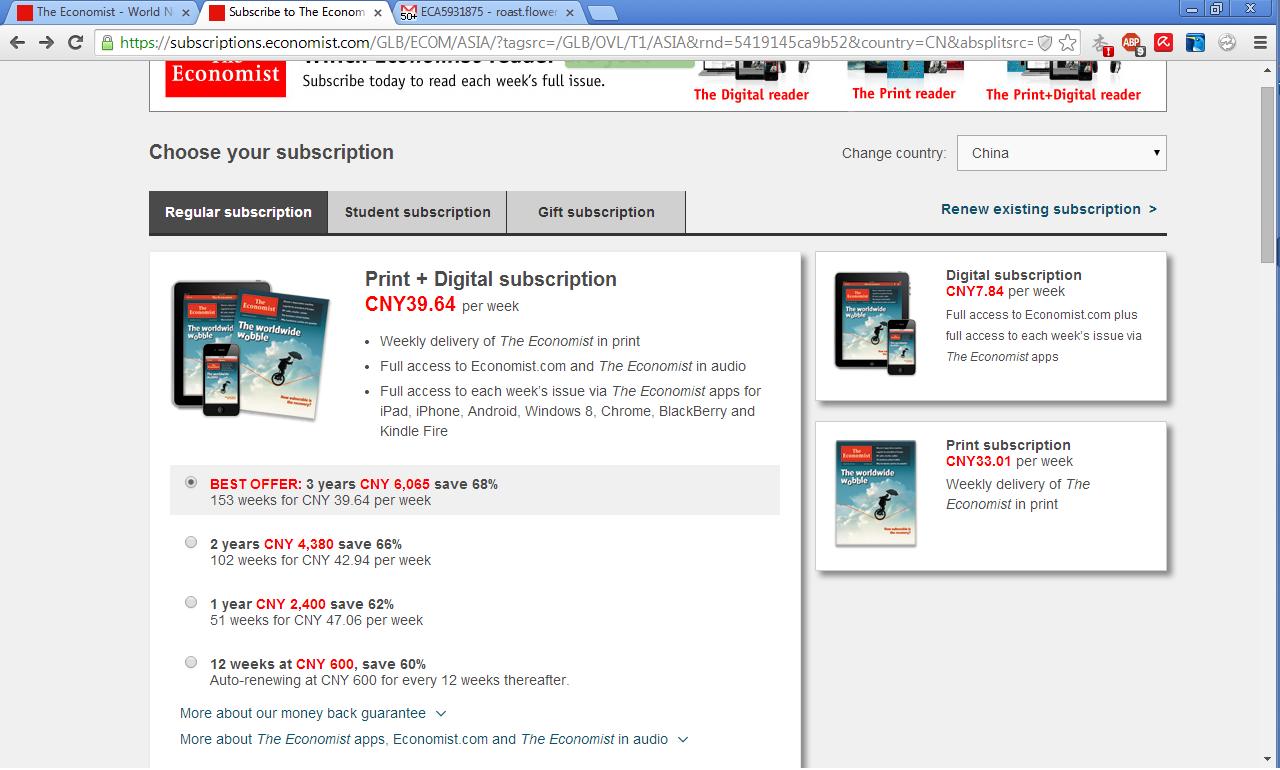Select the 3 years BEST OFFER radio button
Image resolution: width=1280 pixels, height=770 pixels.
tap(191, 482)
